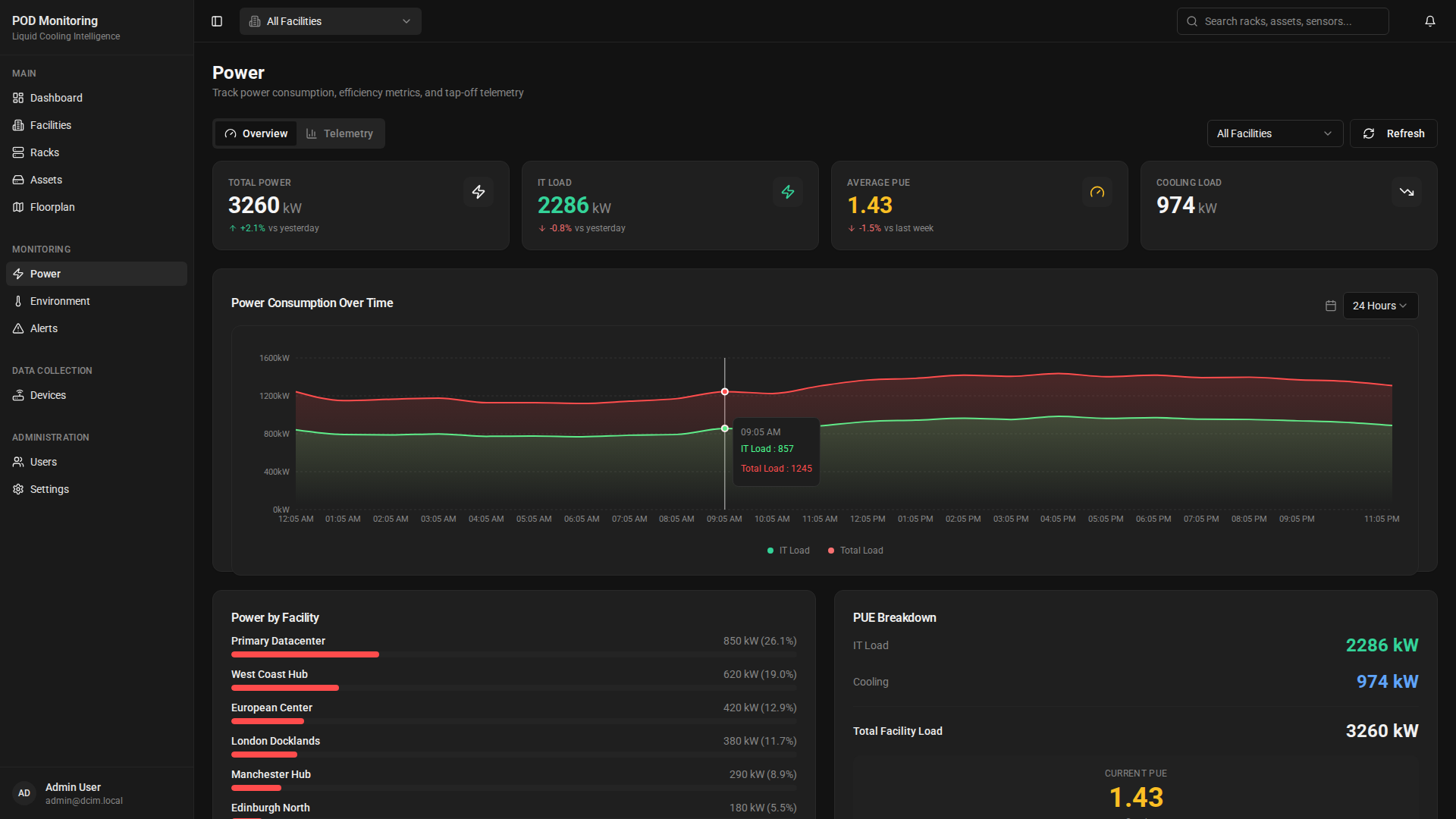Image resolution: width=1456 pixels, height=819 pixels.
Task: Select the Overview tab
Action: (256, 133)
